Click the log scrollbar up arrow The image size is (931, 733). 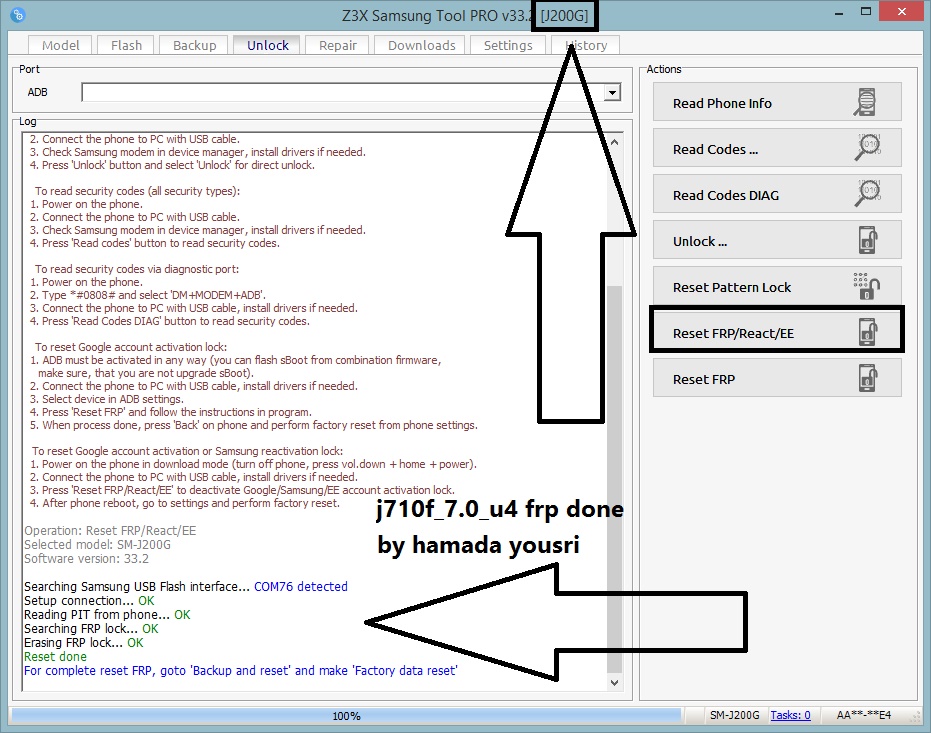tap(615, 142)
